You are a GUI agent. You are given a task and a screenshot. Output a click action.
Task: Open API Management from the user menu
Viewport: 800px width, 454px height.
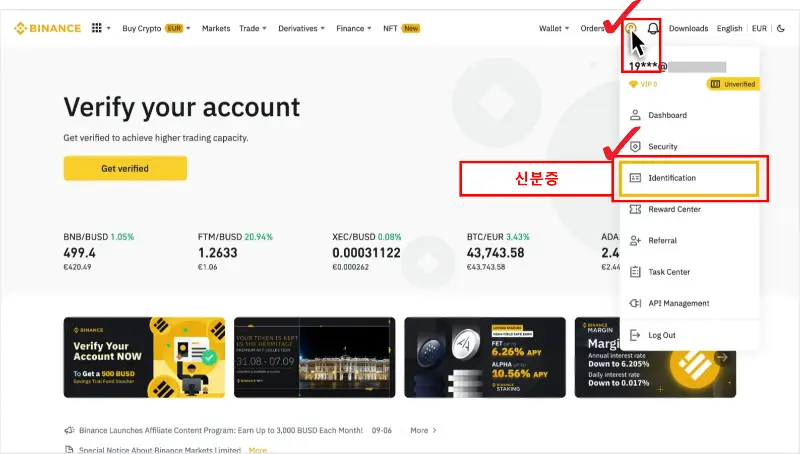689,304
